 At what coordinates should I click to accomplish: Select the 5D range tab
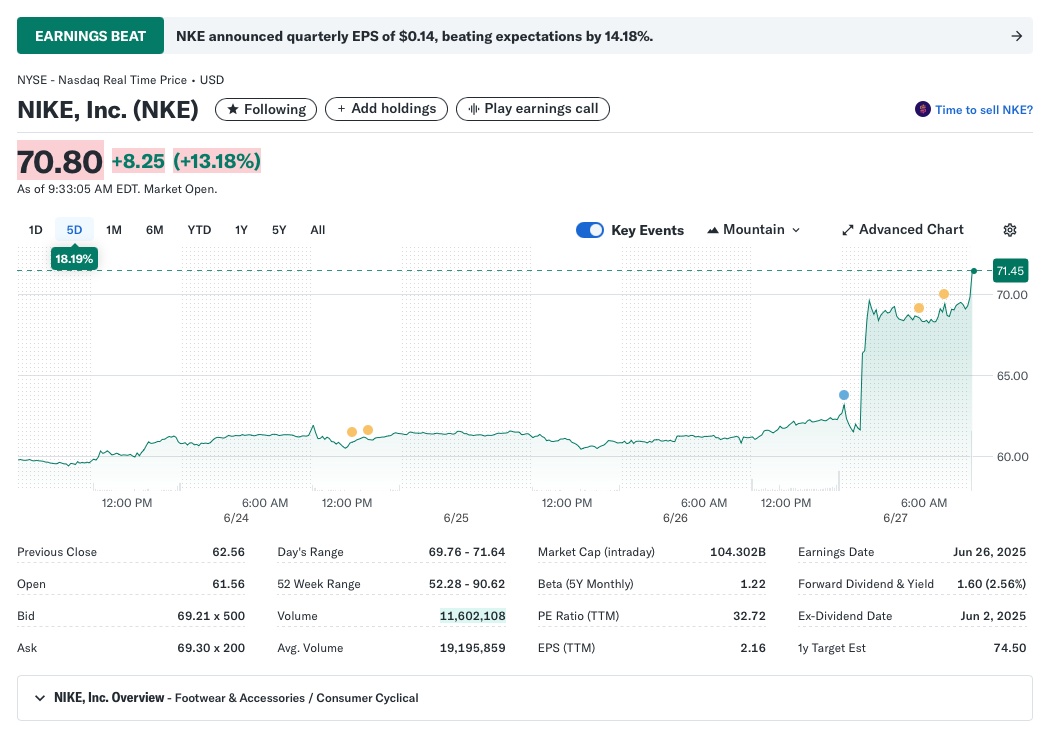(74, 230)
